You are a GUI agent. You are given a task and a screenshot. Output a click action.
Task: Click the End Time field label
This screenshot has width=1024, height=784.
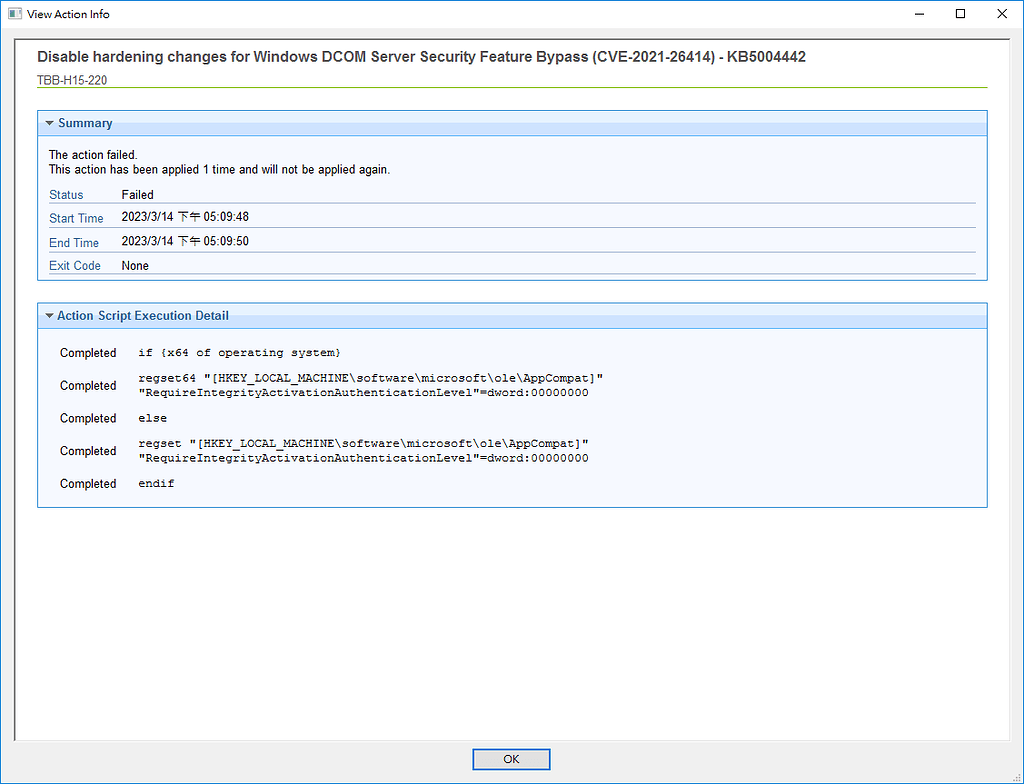point(74,242)
